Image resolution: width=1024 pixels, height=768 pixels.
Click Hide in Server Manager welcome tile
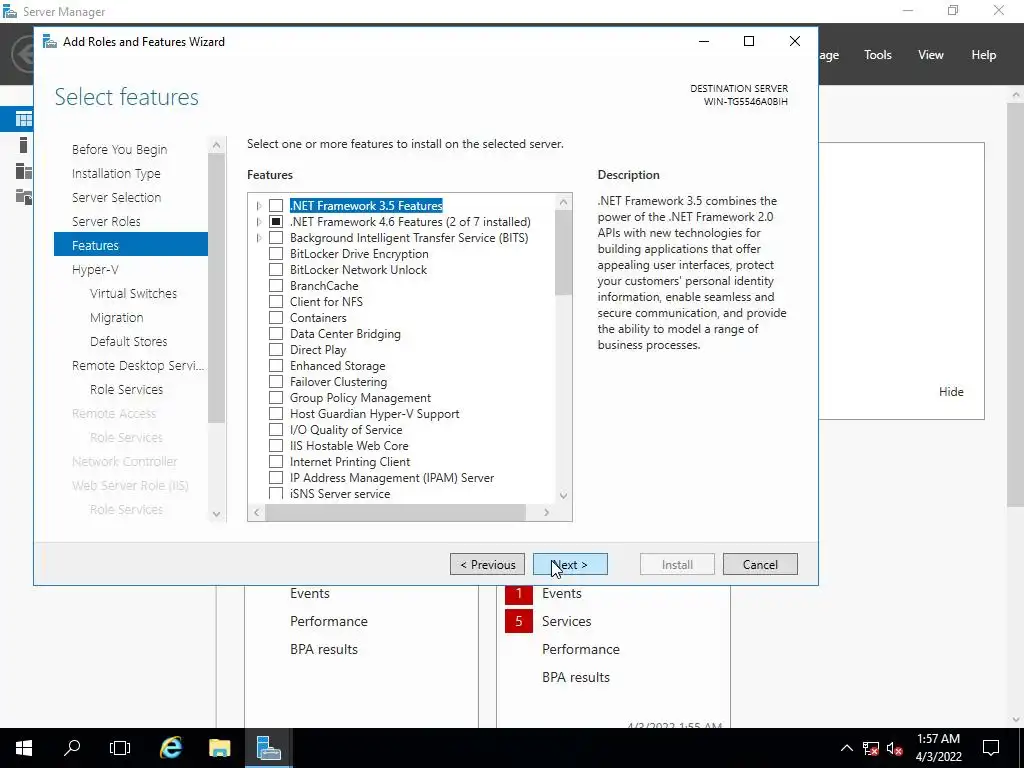pyautogui.click(x=951, y=392)
